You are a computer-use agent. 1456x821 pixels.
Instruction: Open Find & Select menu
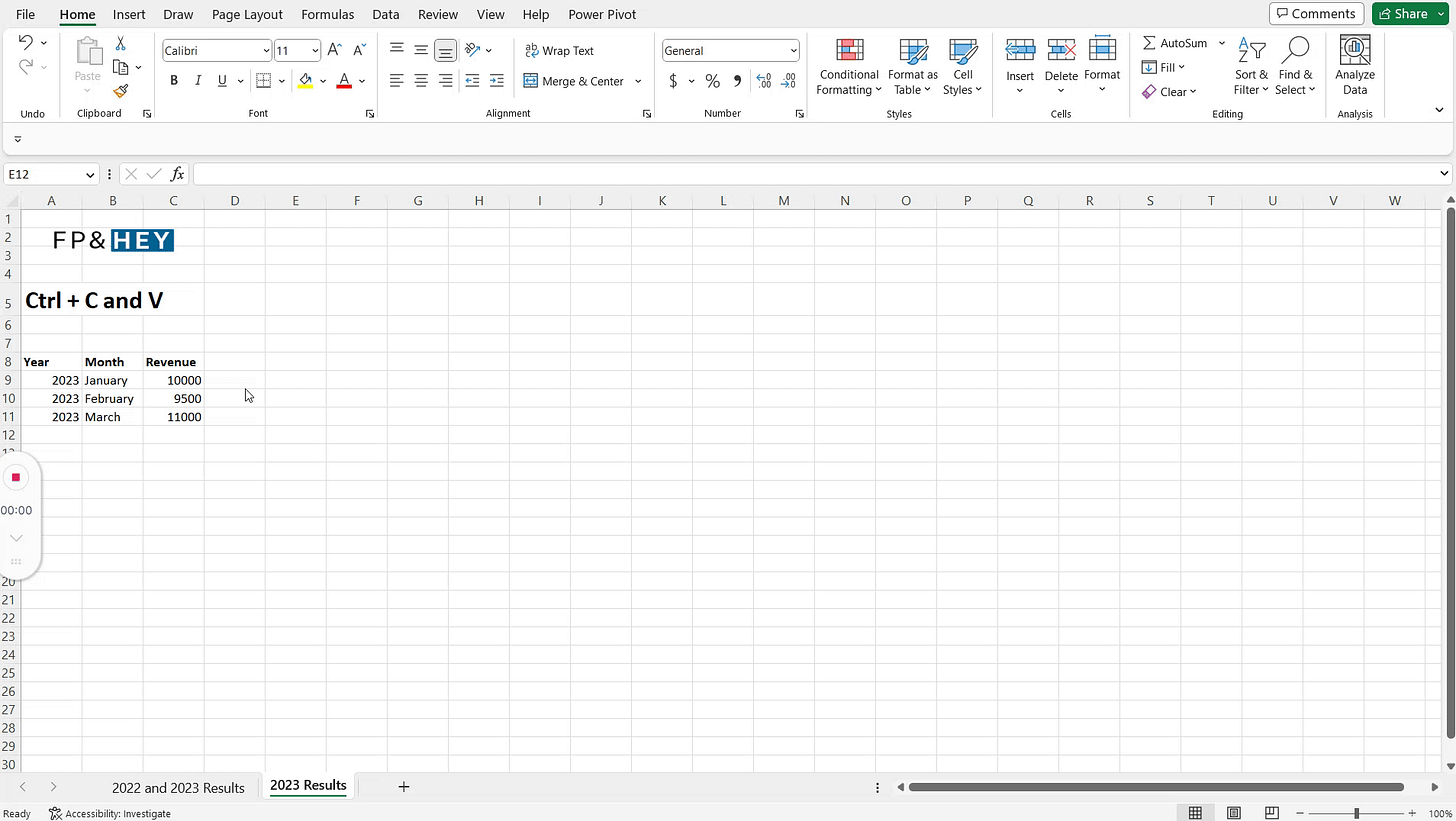(x=1295, y=67)
